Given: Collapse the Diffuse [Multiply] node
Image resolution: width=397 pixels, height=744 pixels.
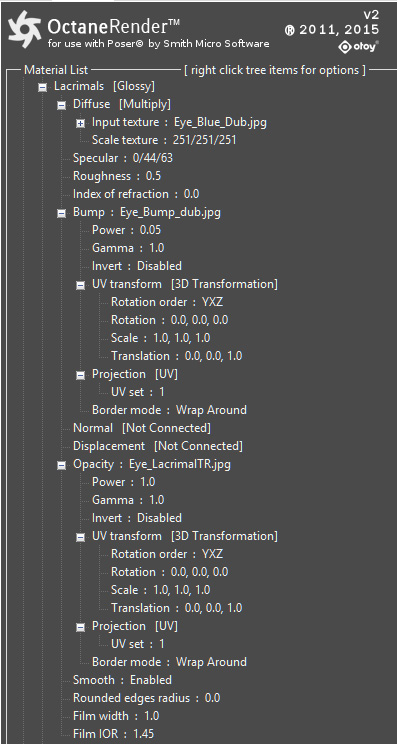Looking at the screenshot, I should [62, 105].
